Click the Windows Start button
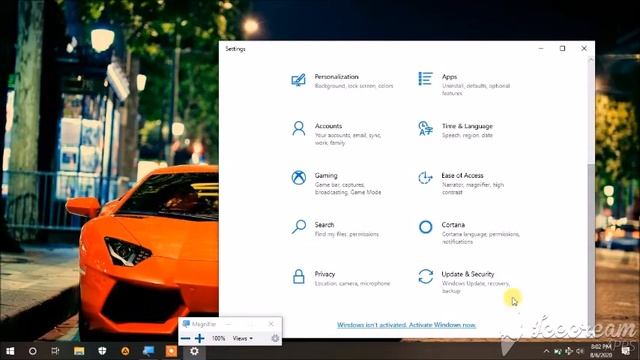 pos(10,351)
